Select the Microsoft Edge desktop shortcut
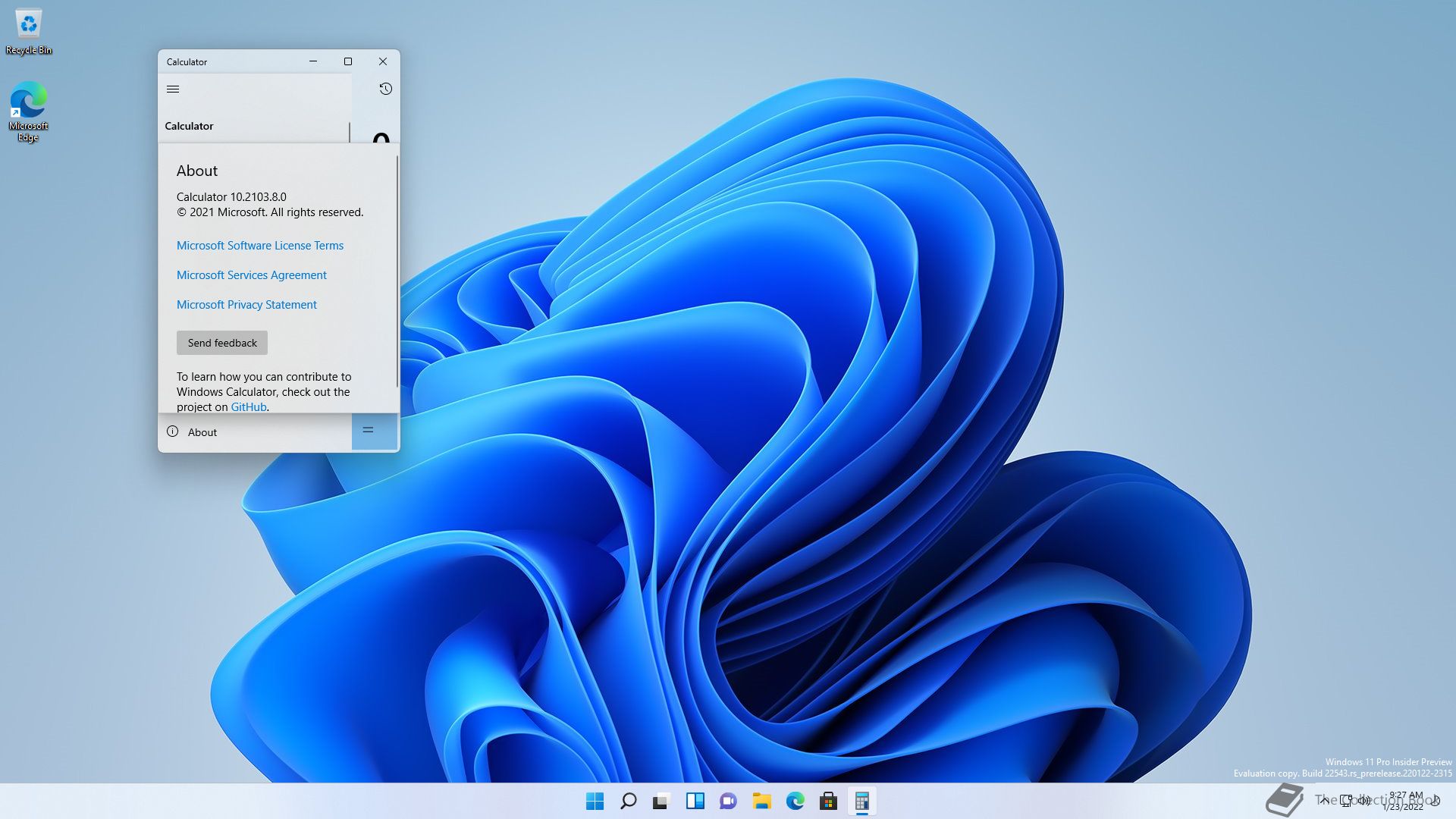 28,111
